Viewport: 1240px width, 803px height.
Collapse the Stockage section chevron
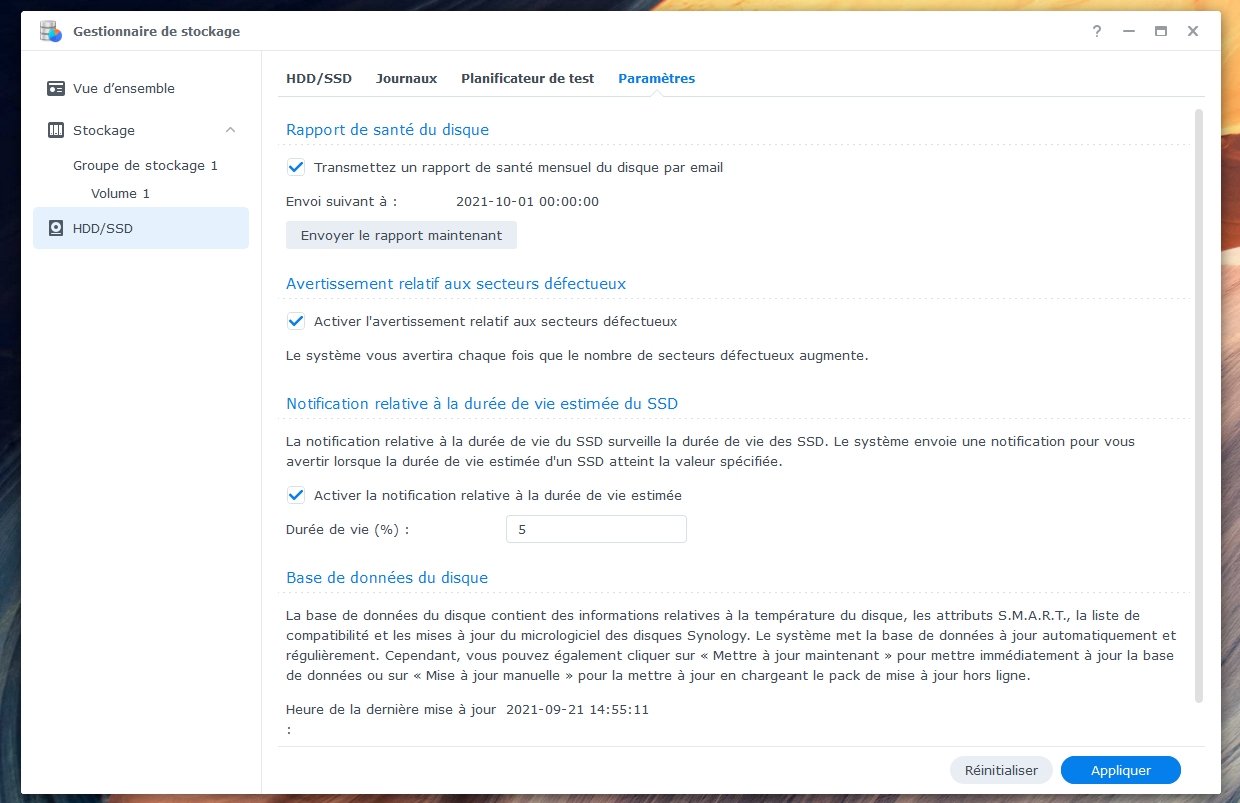click(x=231, y=130)
